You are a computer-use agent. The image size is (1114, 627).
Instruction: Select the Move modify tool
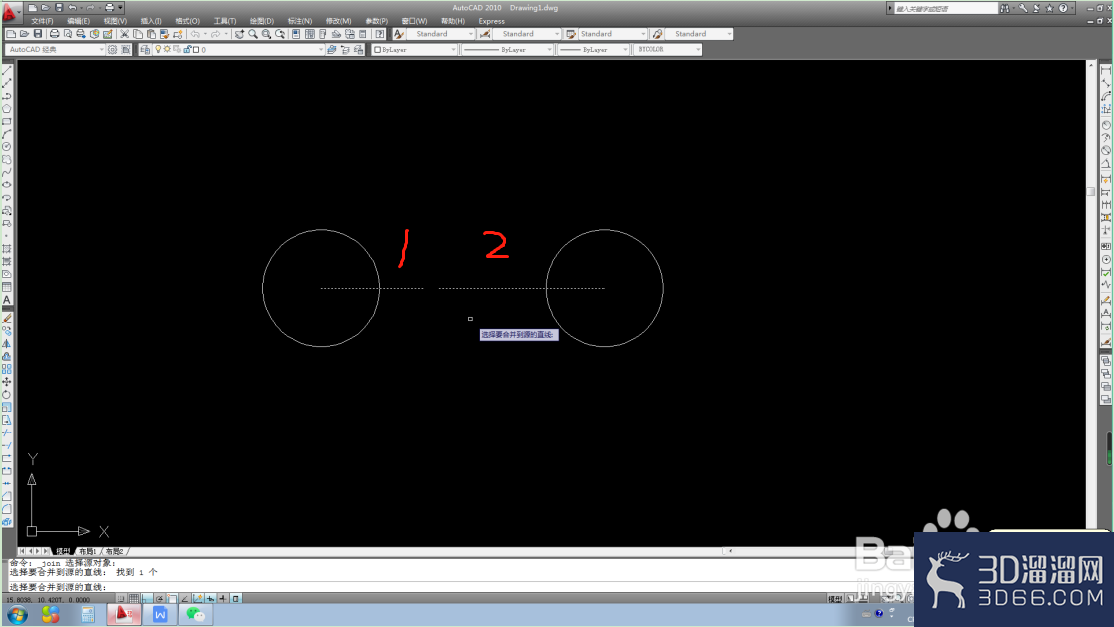7,382
